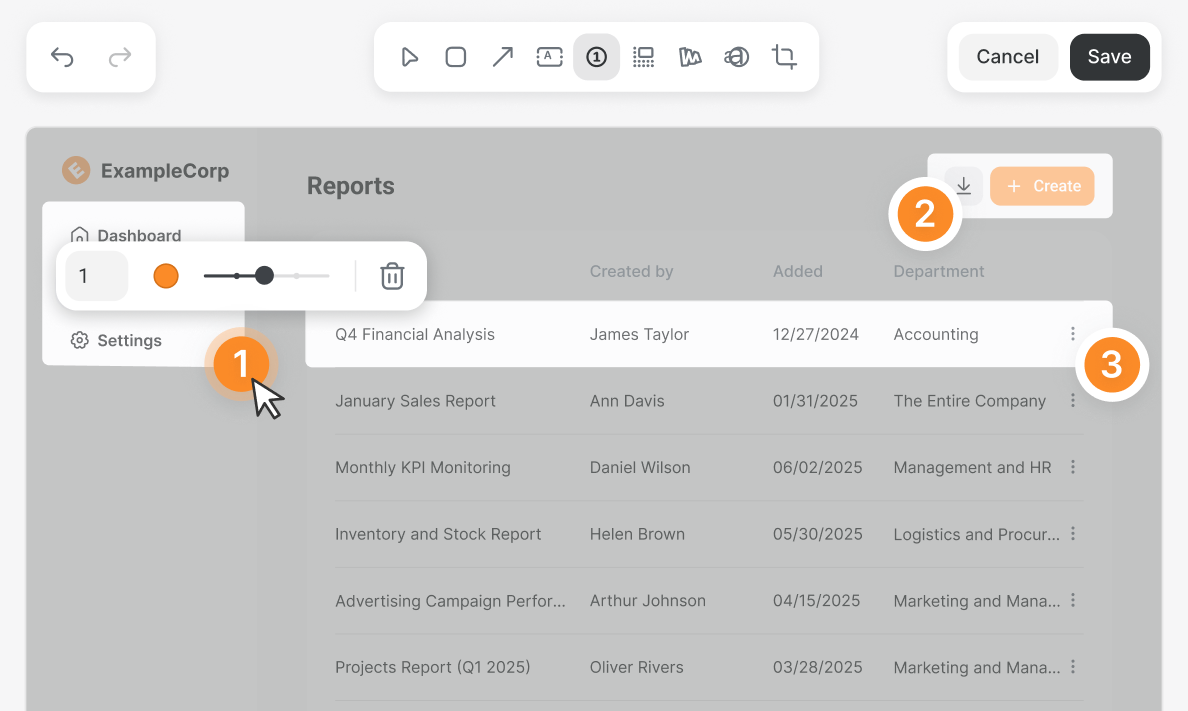This screenshot has height=711, width=1188.
Task: Click the Added column header
Action: [797, 271]
